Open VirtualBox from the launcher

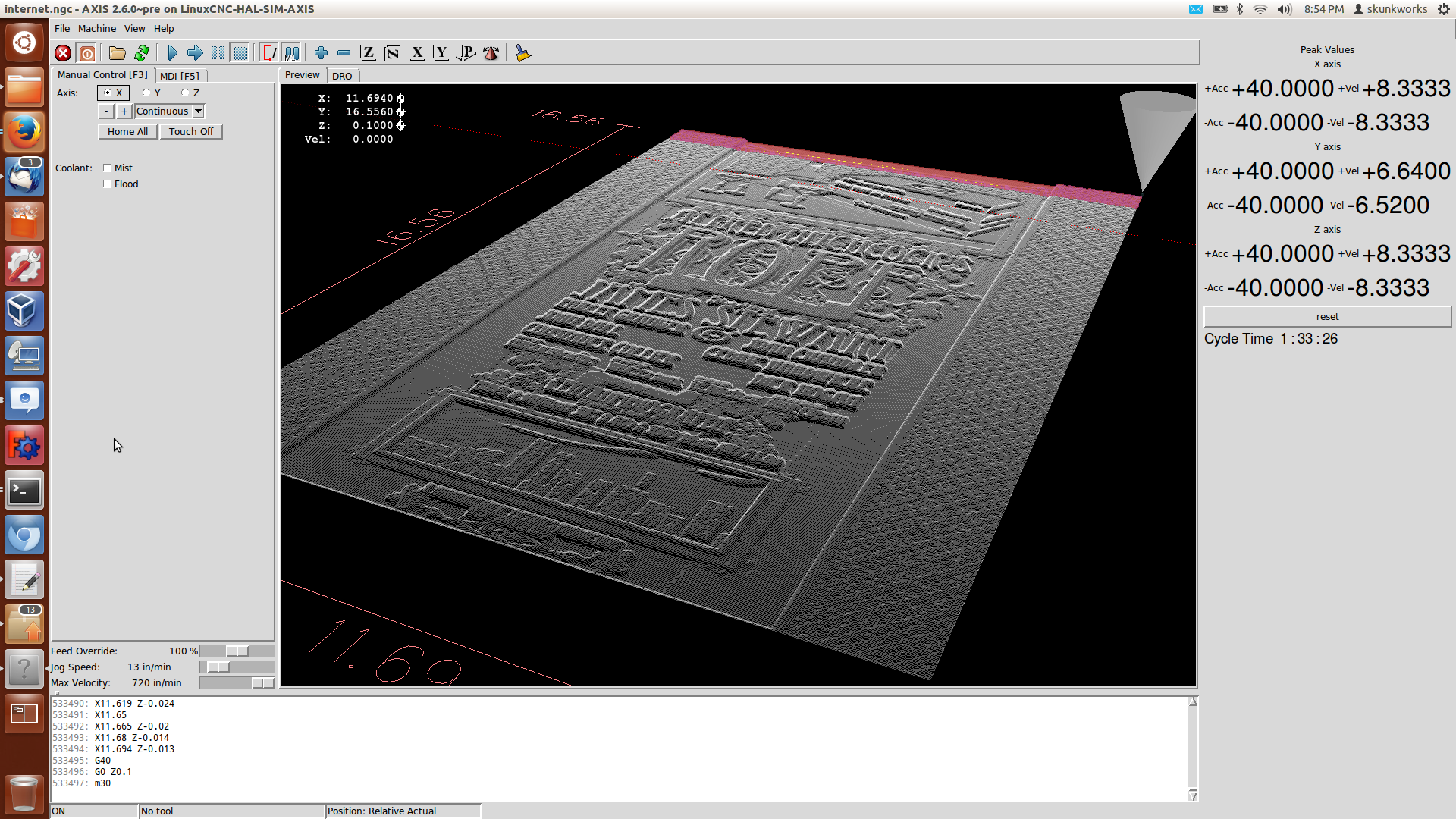tap(24, 311)
